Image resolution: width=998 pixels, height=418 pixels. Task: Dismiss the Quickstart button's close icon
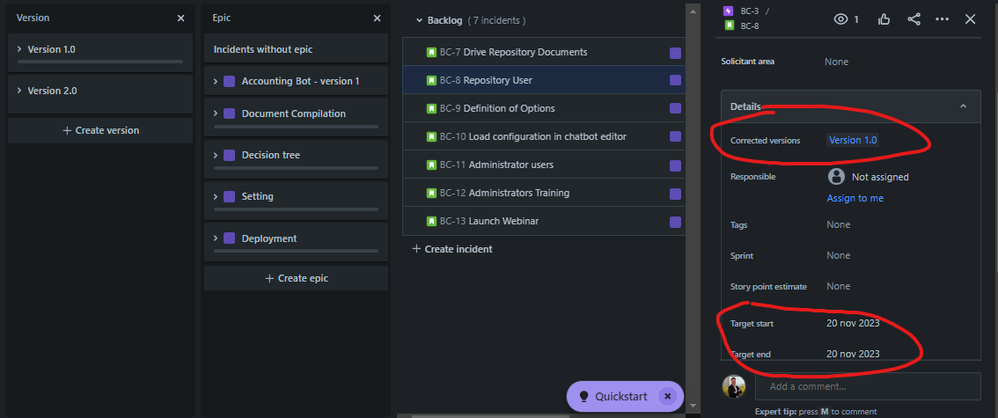tap(667, 396)
